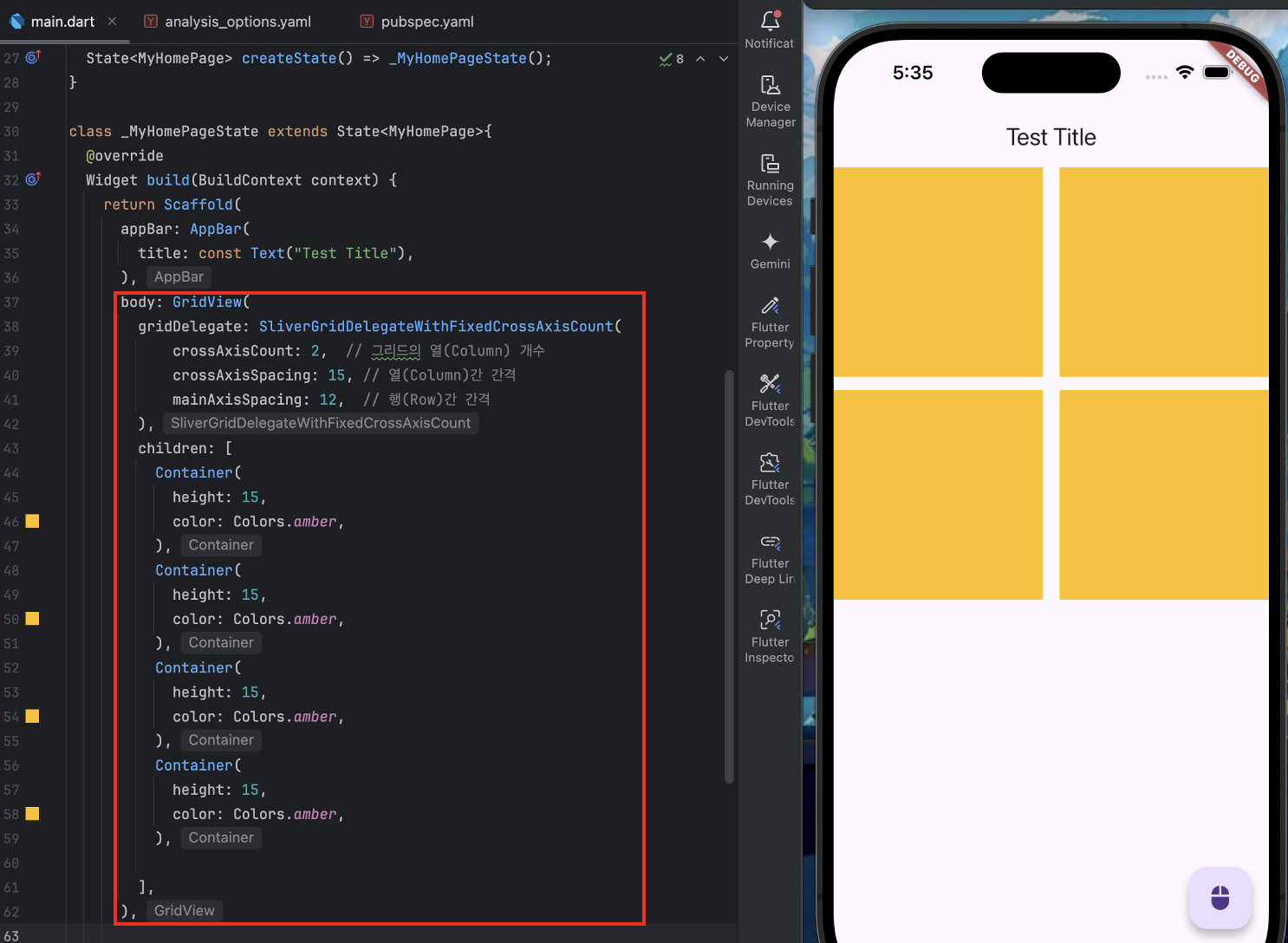Click "Scaffold" in the return statement

(x=198, y=205)
